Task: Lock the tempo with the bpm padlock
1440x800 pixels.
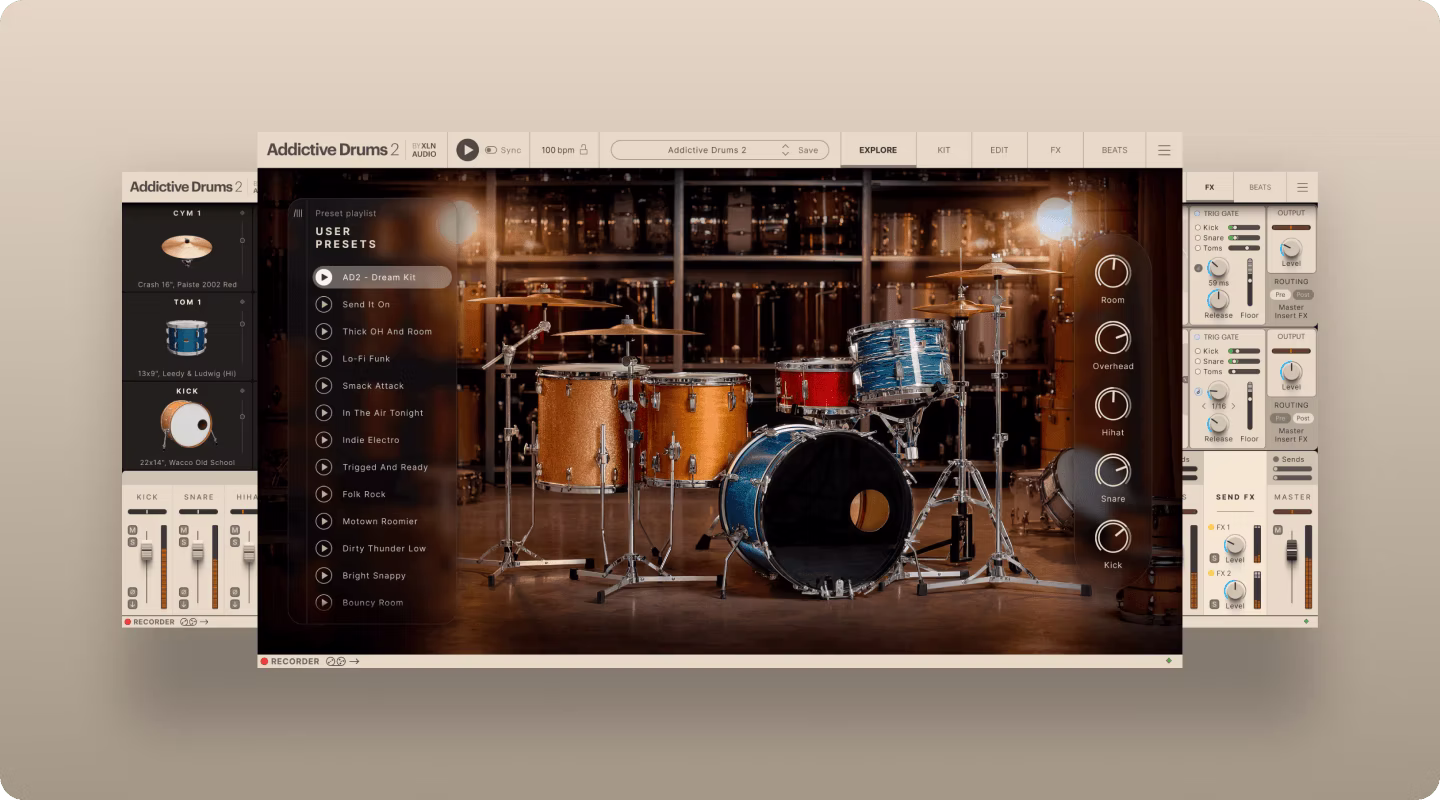Action: click(x=584, y=150)
